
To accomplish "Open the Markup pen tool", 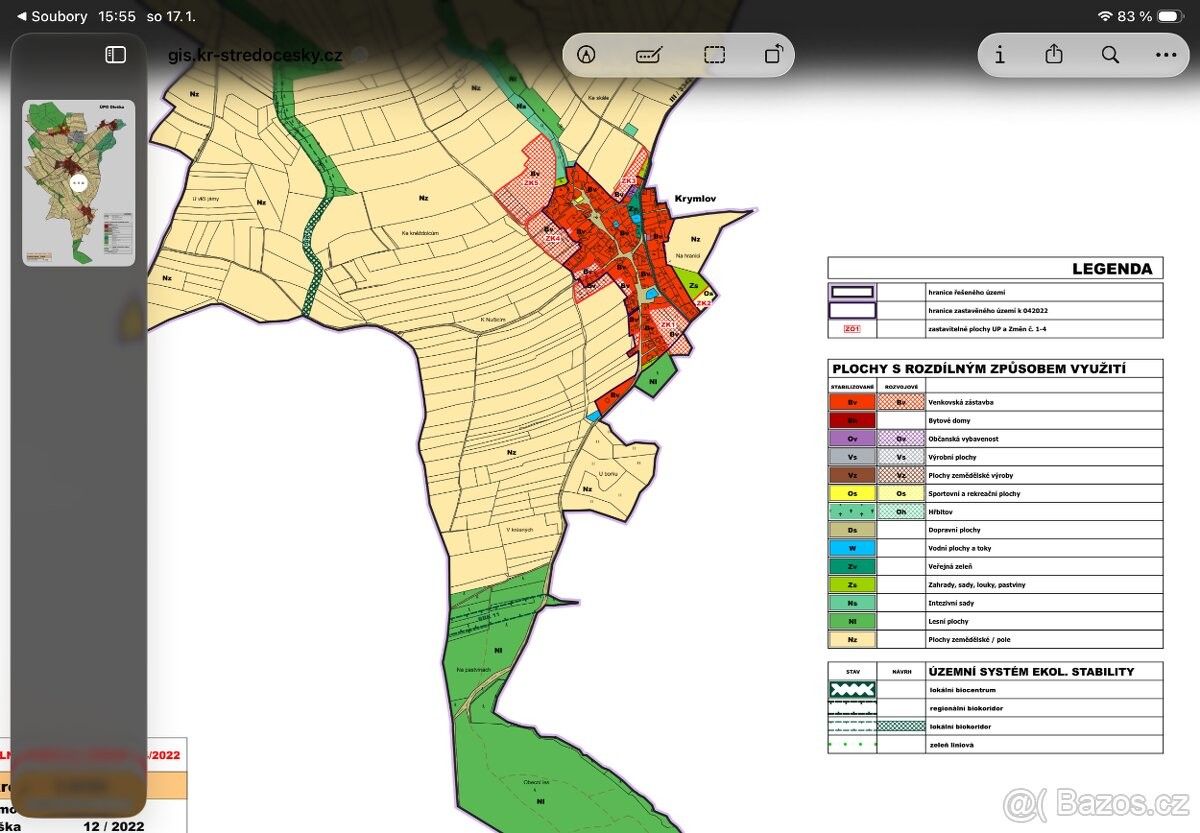I will pyautogui.click(x=587, y=55).
